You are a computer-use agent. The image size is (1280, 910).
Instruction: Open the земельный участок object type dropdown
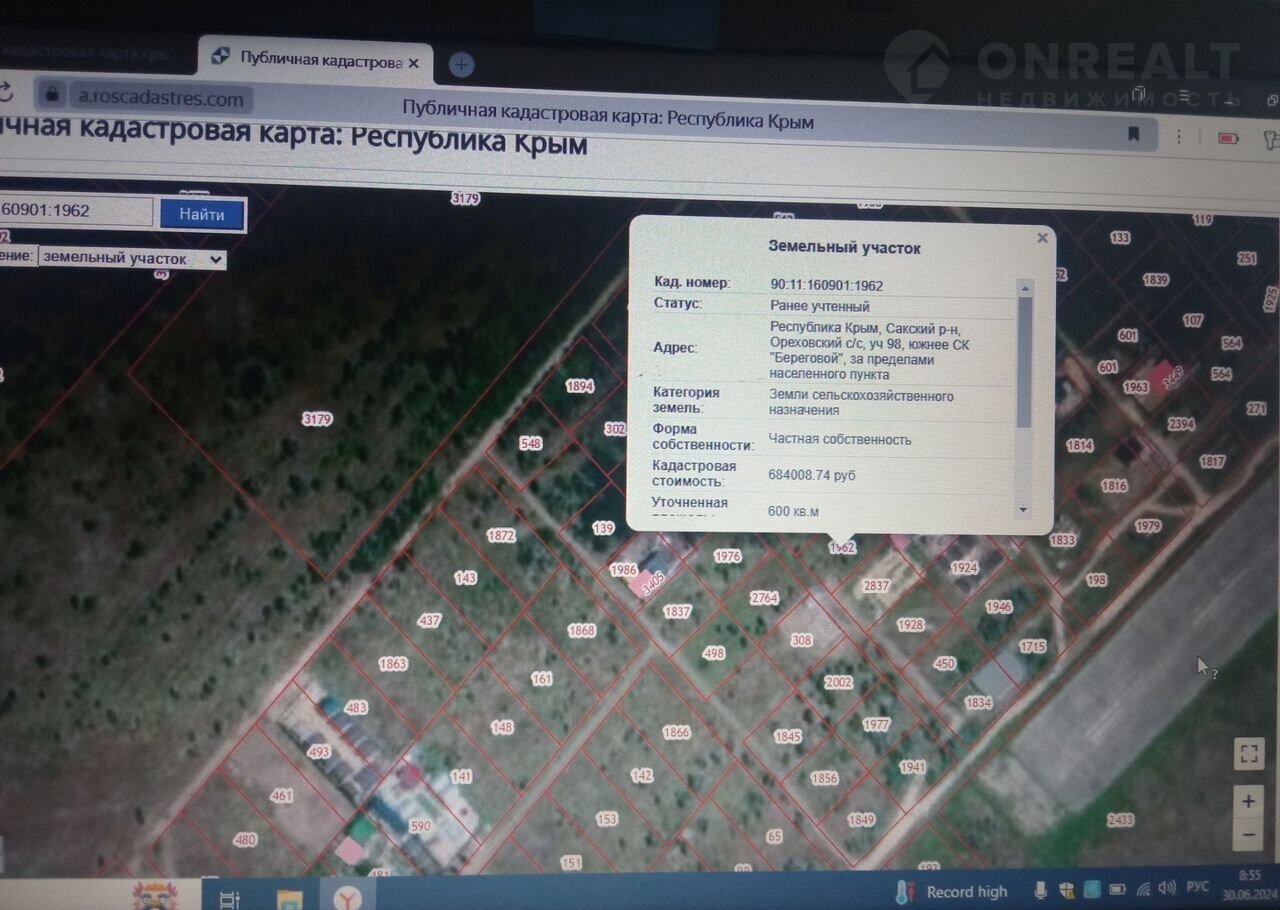click(x=132, y=259)
